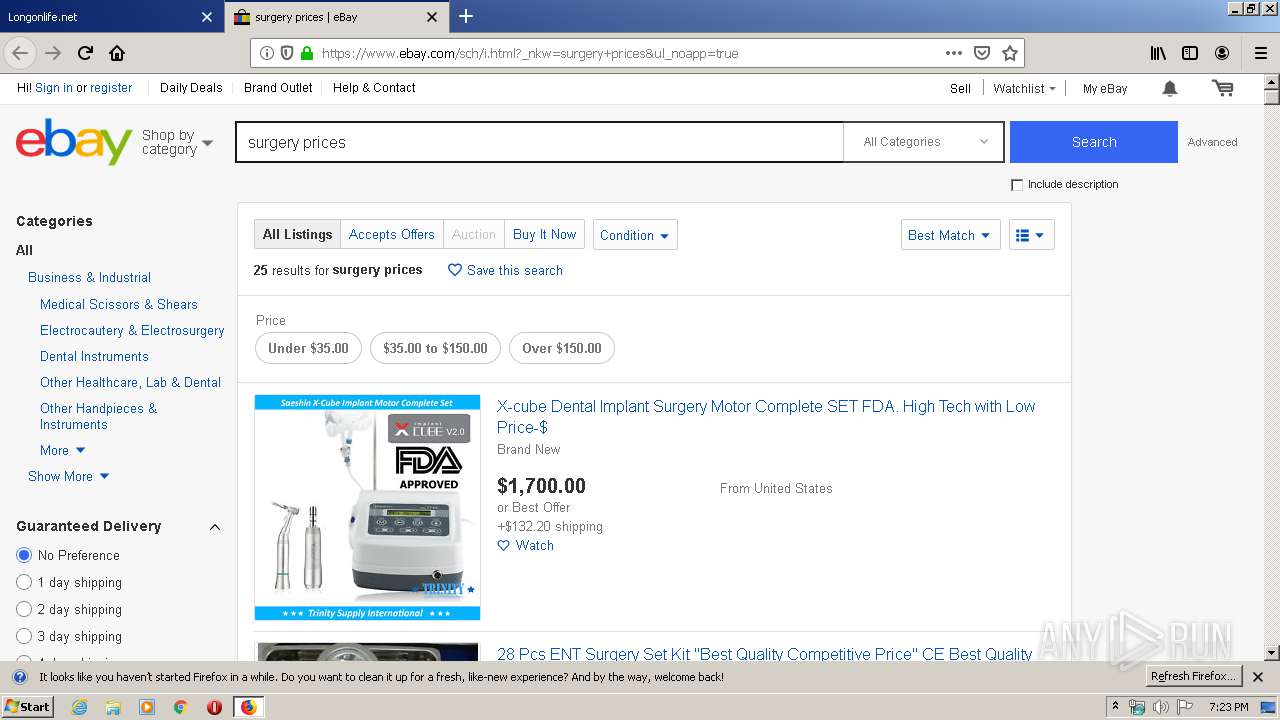This screenshot has height=720, width=1280.
Task: Select 1 day shipping option
Action: 24,582
